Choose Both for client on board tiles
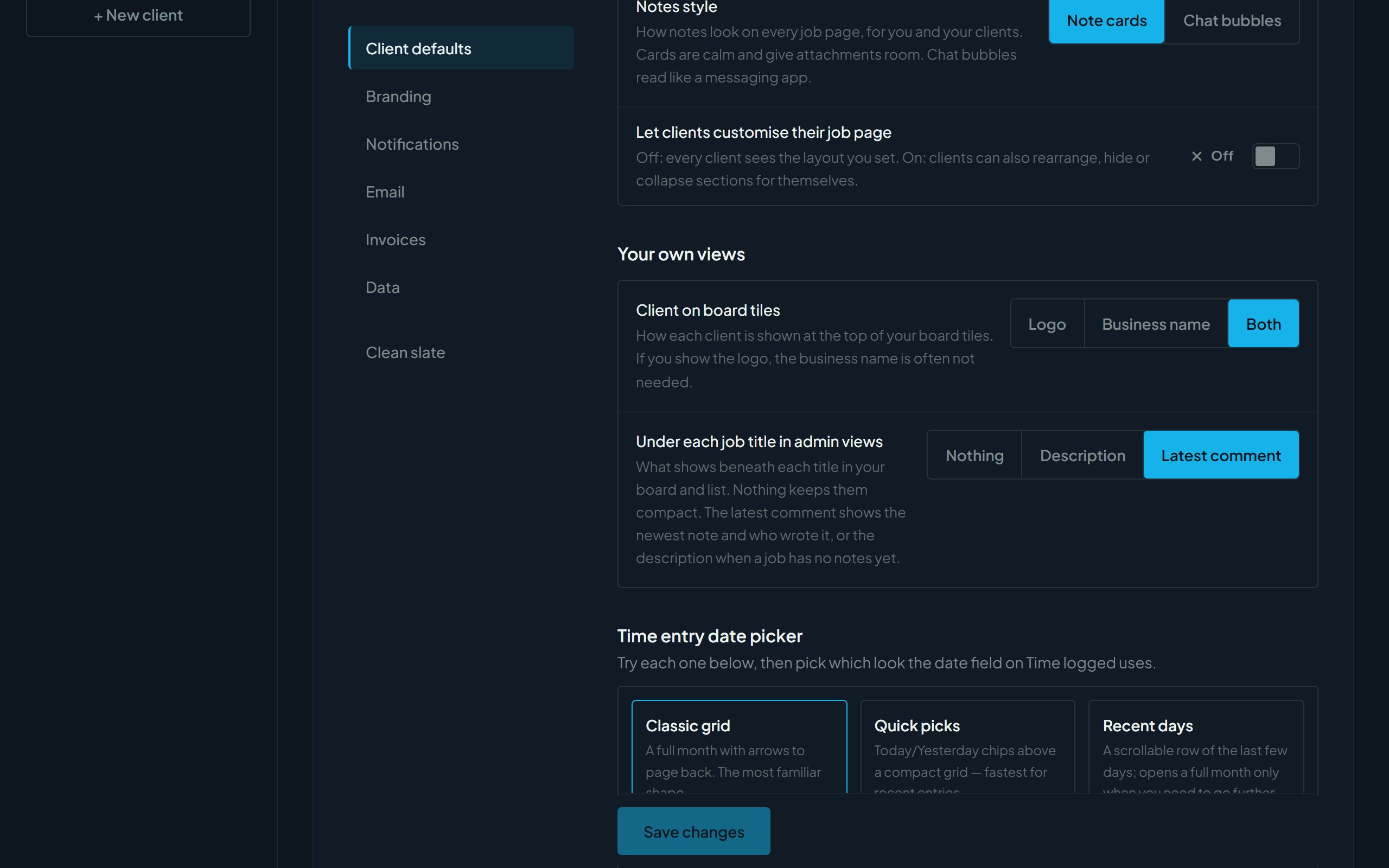The width and height of the screenshot is (1389, 868). (x=1263, y=324)
